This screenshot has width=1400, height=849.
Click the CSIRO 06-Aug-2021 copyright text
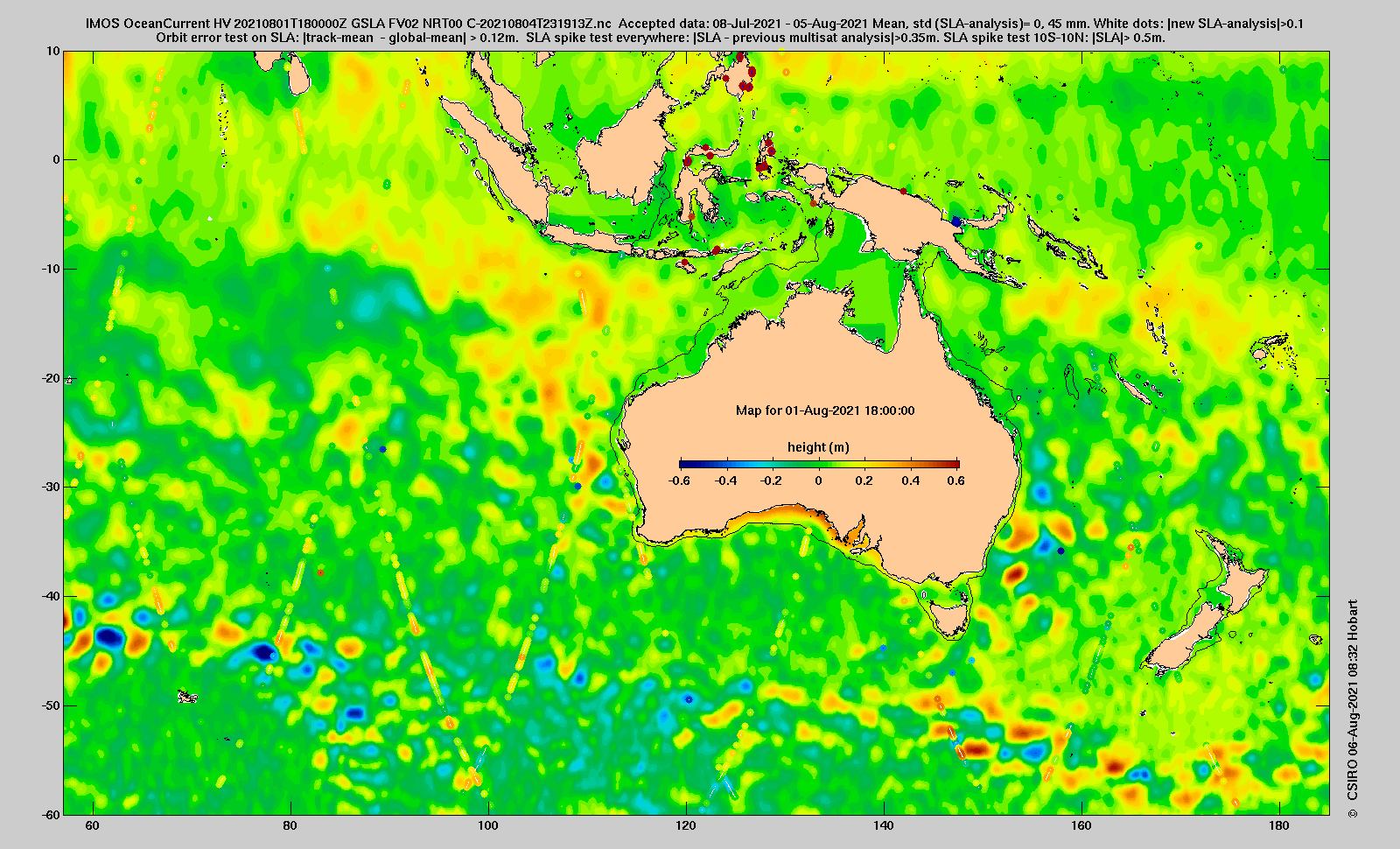pyautogui.click(x=1353, y=709)
